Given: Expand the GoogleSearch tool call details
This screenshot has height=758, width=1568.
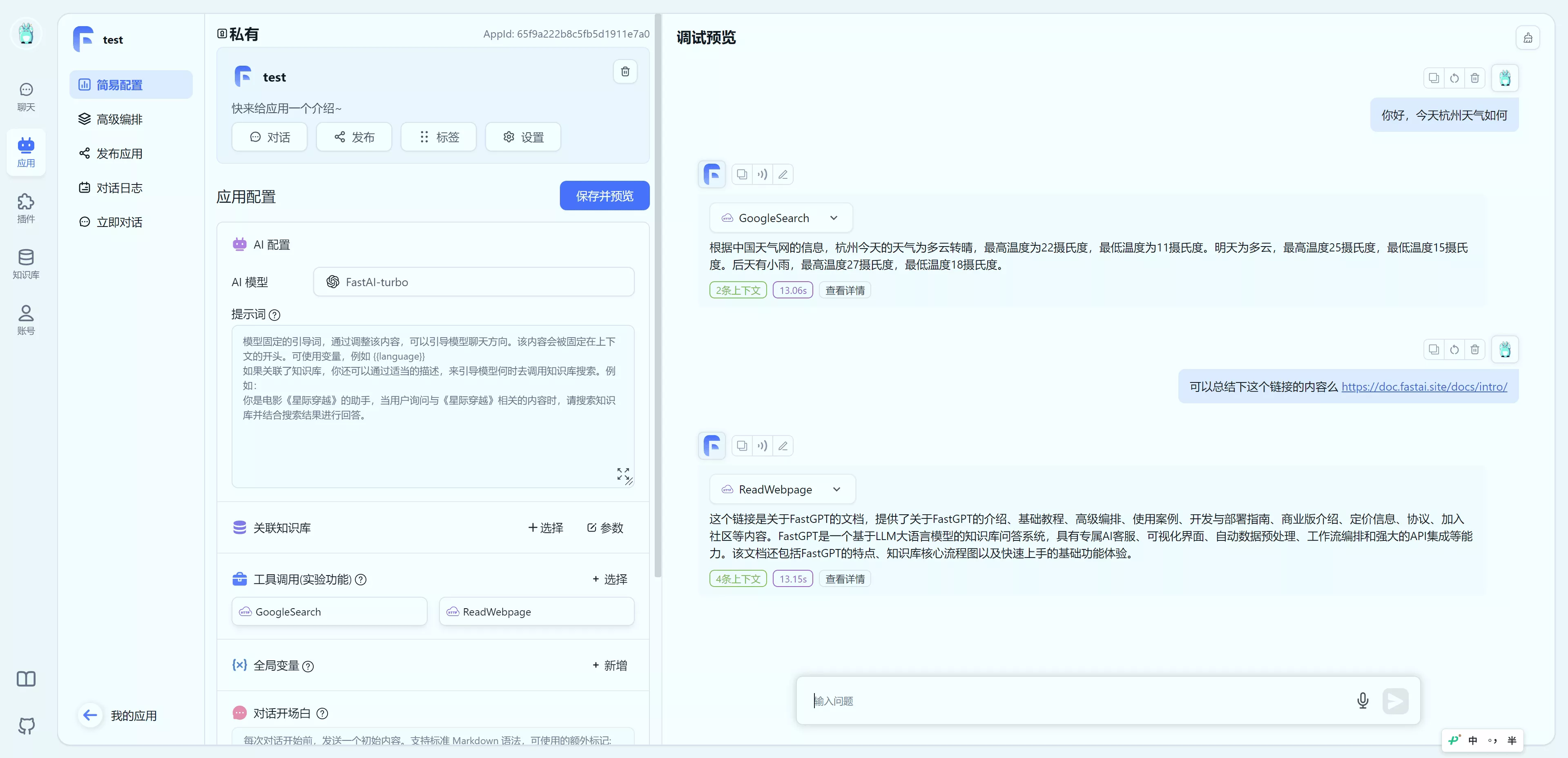Looking at the screenshot, I should (x=834, y=217).
